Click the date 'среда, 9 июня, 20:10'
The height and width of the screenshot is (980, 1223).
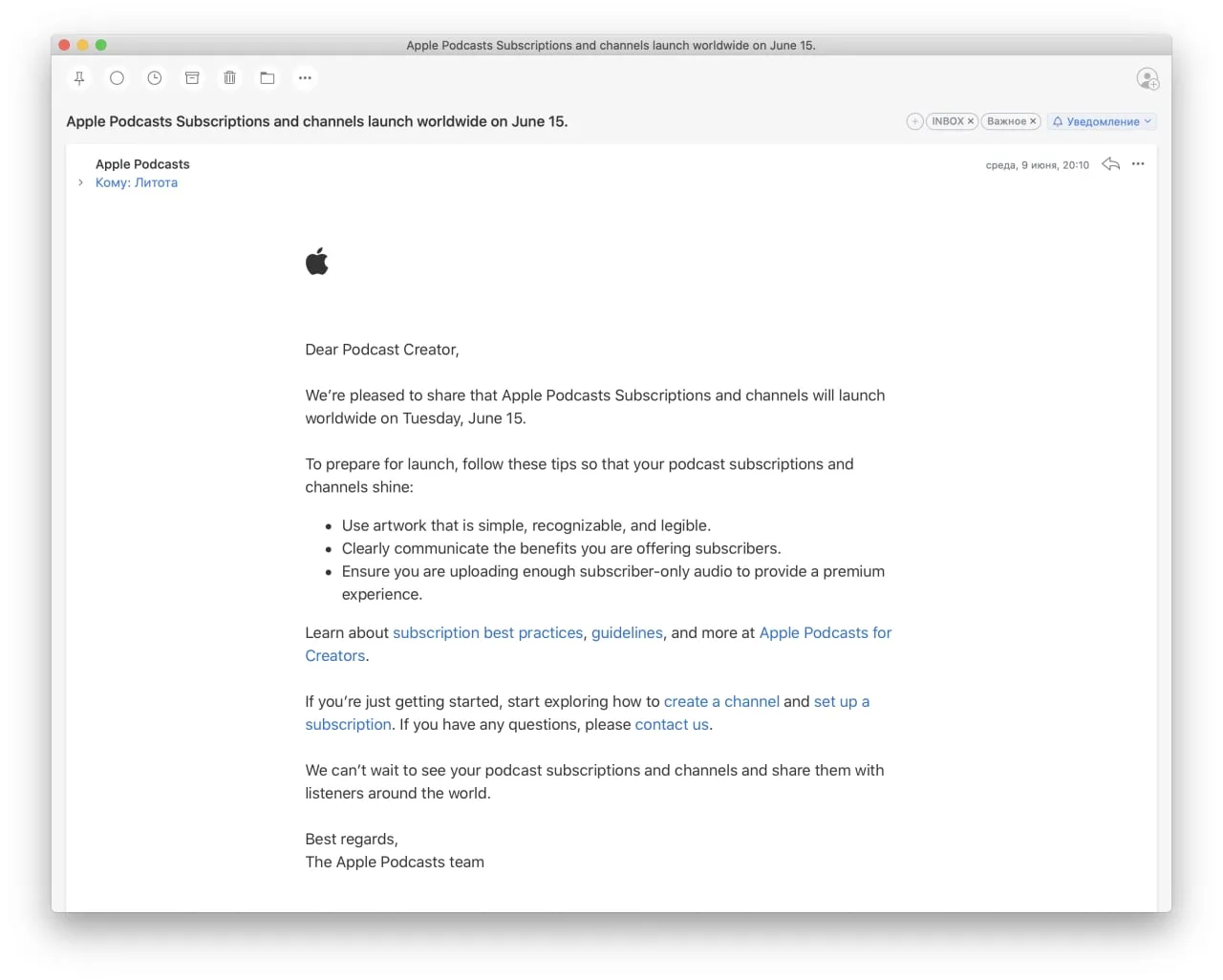point(1037,165)
